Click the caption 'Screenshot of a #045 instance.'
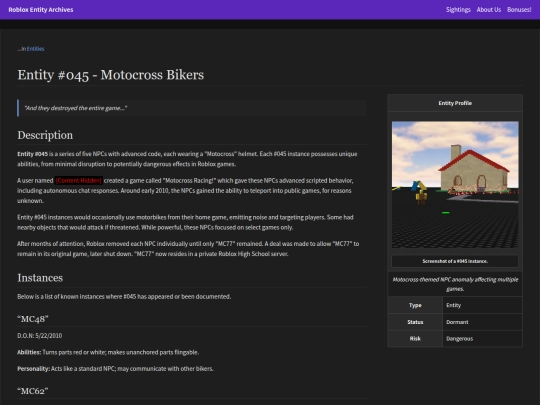 [x=455, y=261]
